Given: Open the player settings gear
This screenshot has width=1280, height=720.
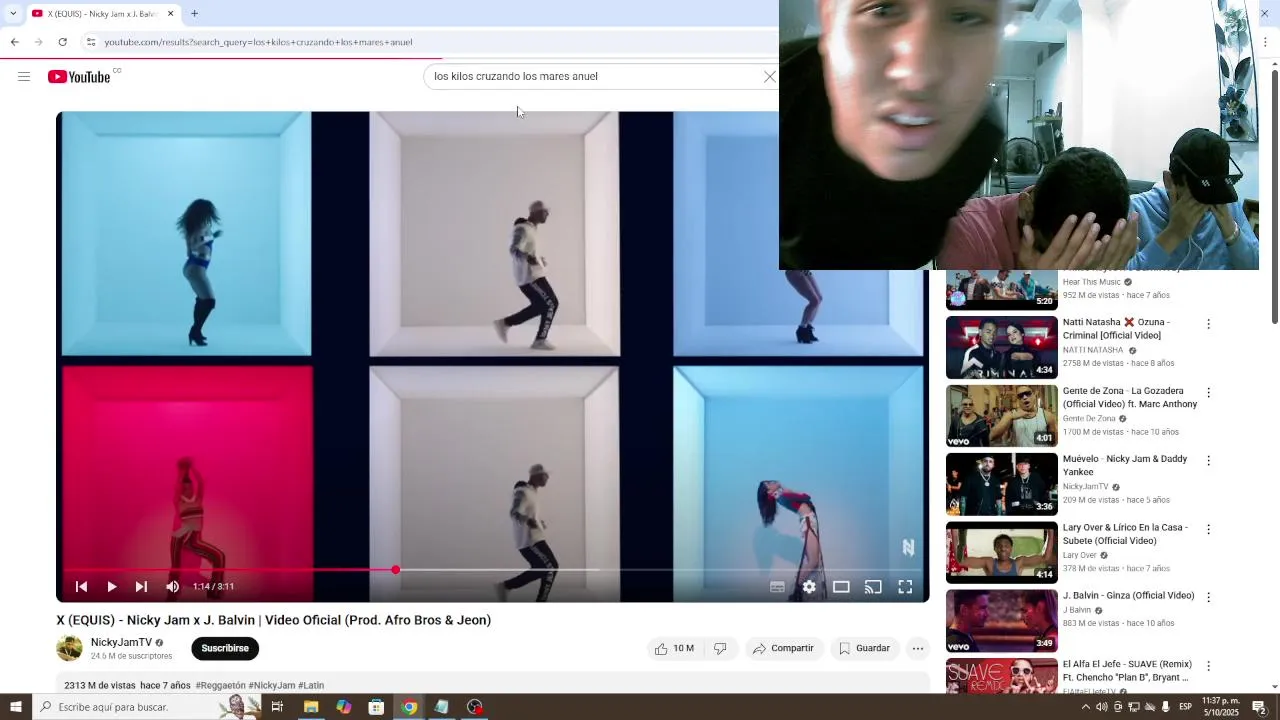Looking at the screenshot, I should pyautogui.click(x=809, y=587).
